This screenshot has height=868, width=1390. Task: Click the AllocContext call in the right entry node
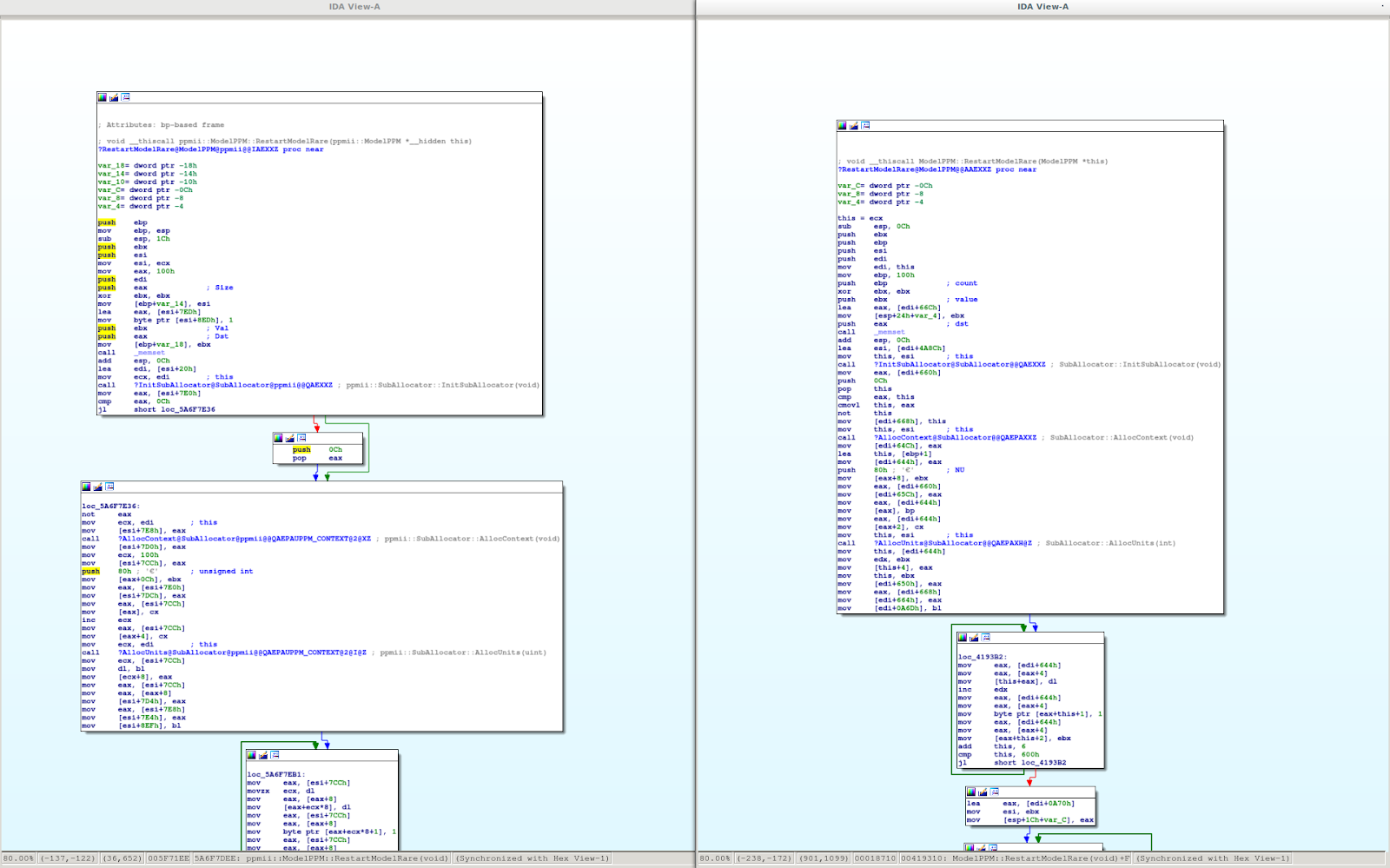955,438
